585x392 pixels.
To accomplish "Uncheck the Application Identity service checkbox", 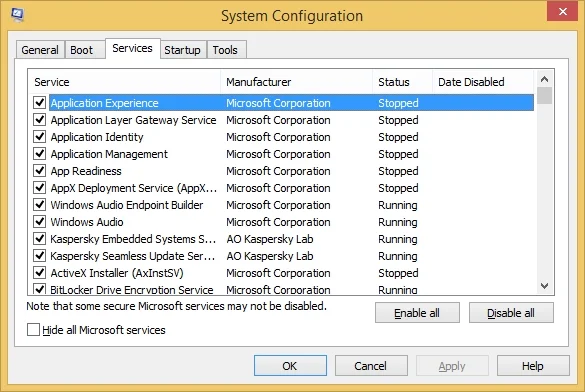I will [x=40, y=137].
